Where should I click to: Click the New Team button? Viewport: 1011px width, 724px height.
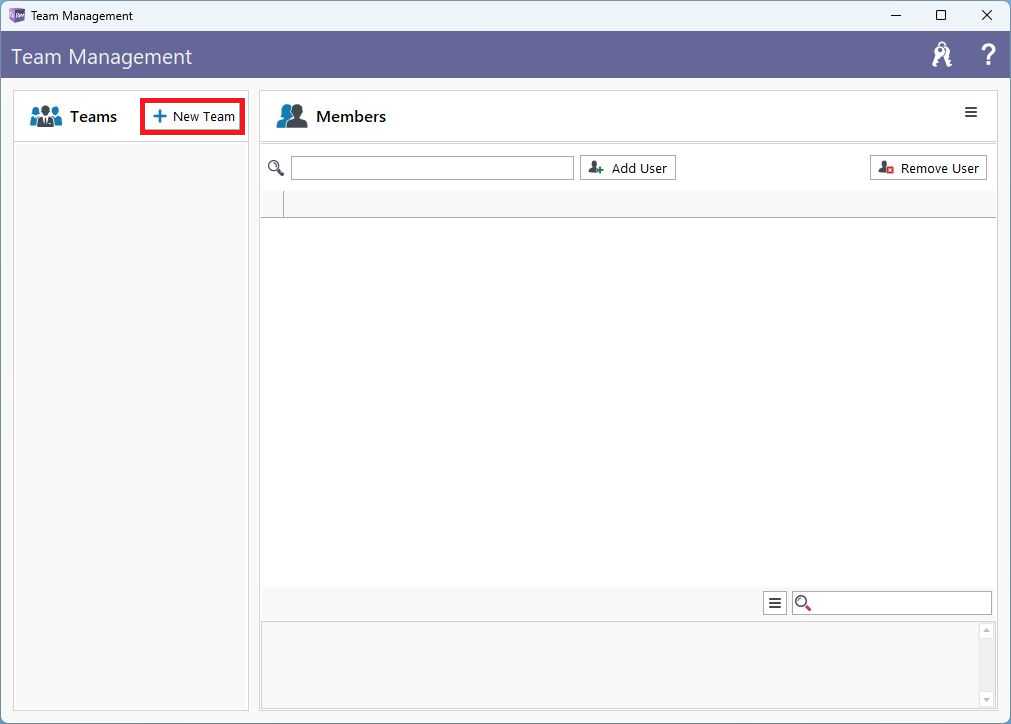193,117
